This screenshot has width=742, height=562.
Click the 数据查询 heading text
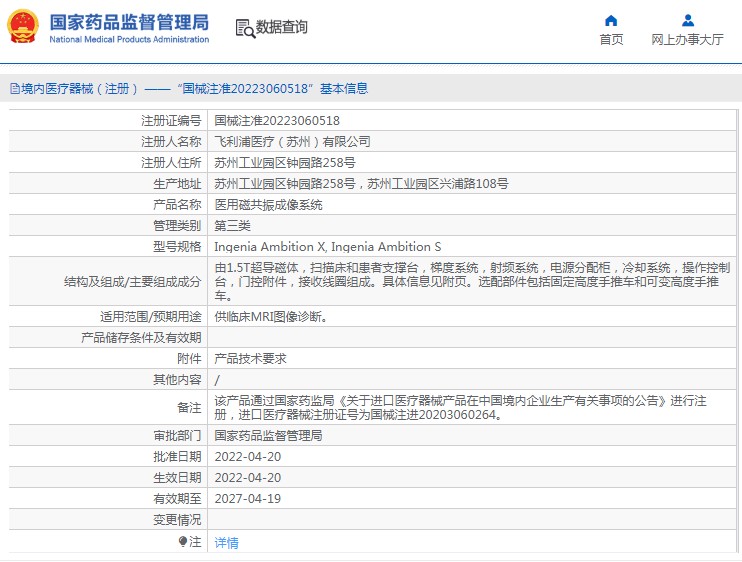282,27
